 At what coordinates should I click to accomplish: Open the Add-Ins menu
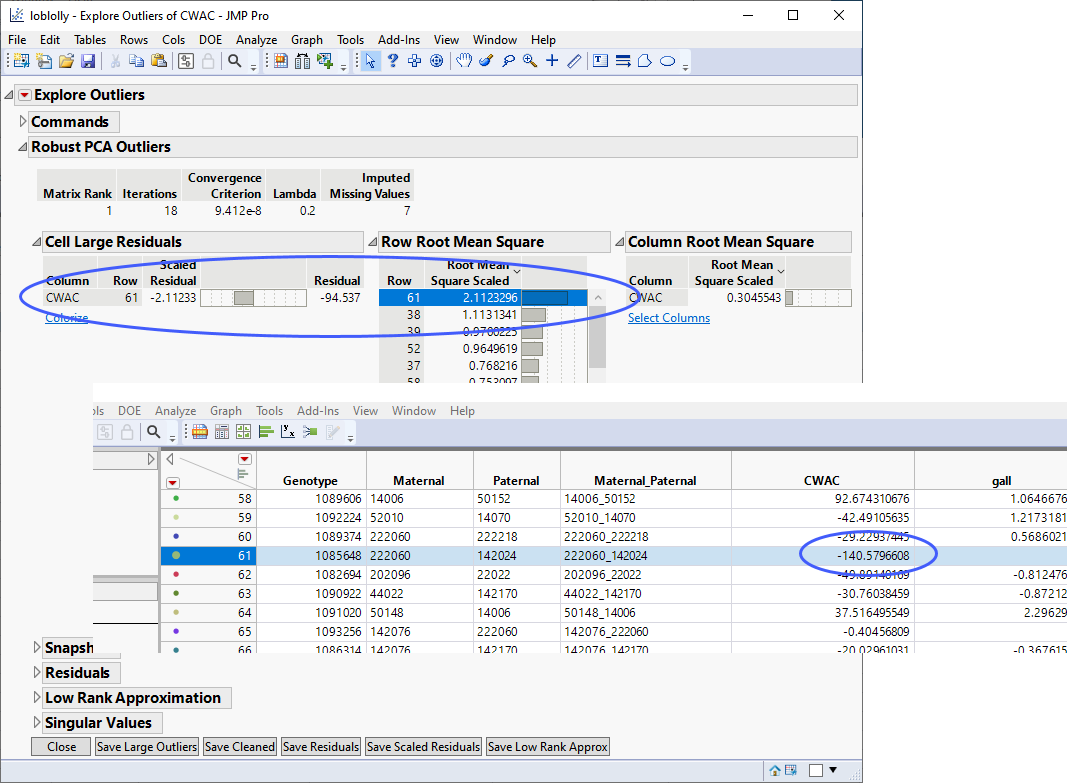tap(398, 40)
